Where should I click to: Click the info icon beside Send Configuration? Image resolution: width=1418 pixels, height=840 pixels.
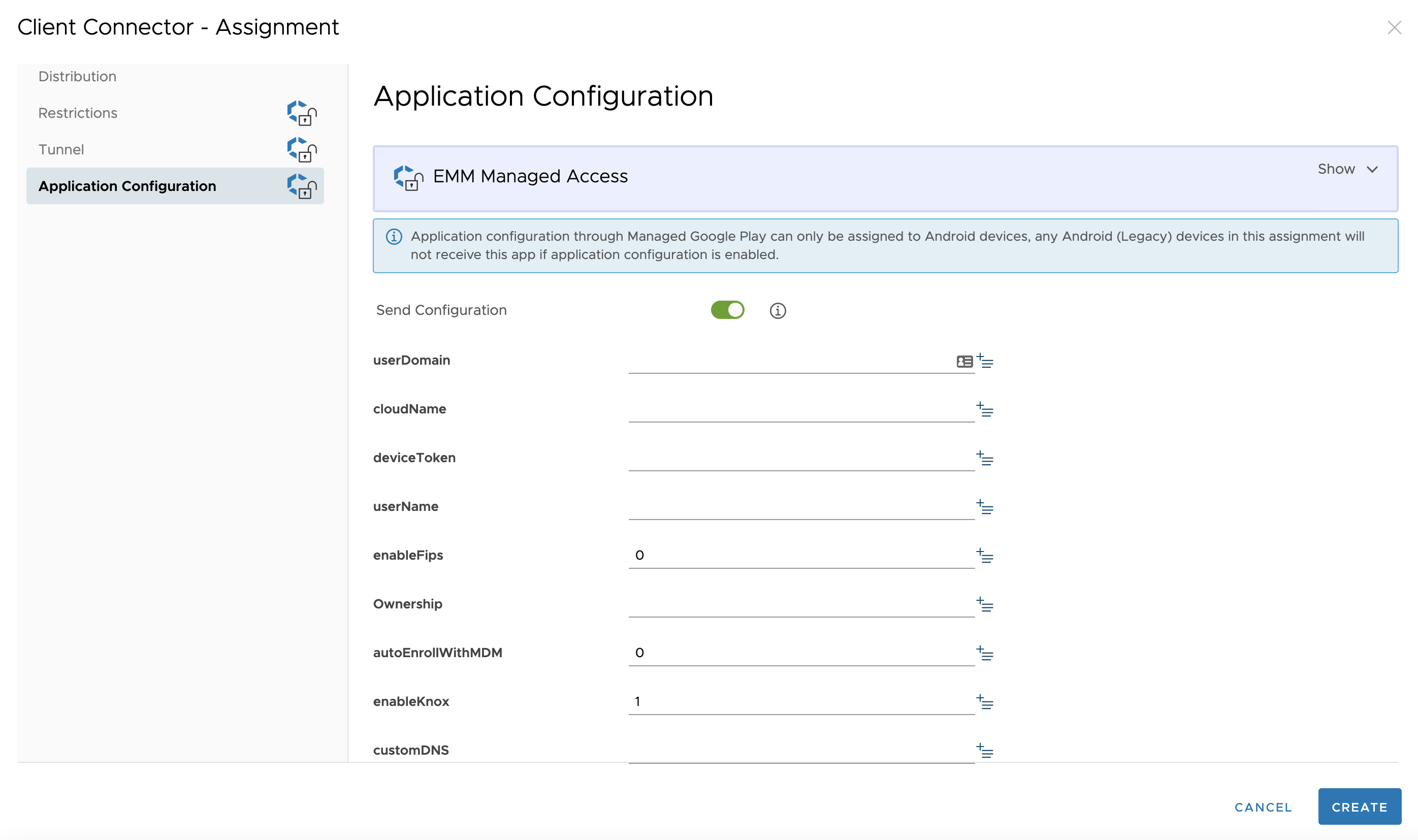[x=778, y=310]
